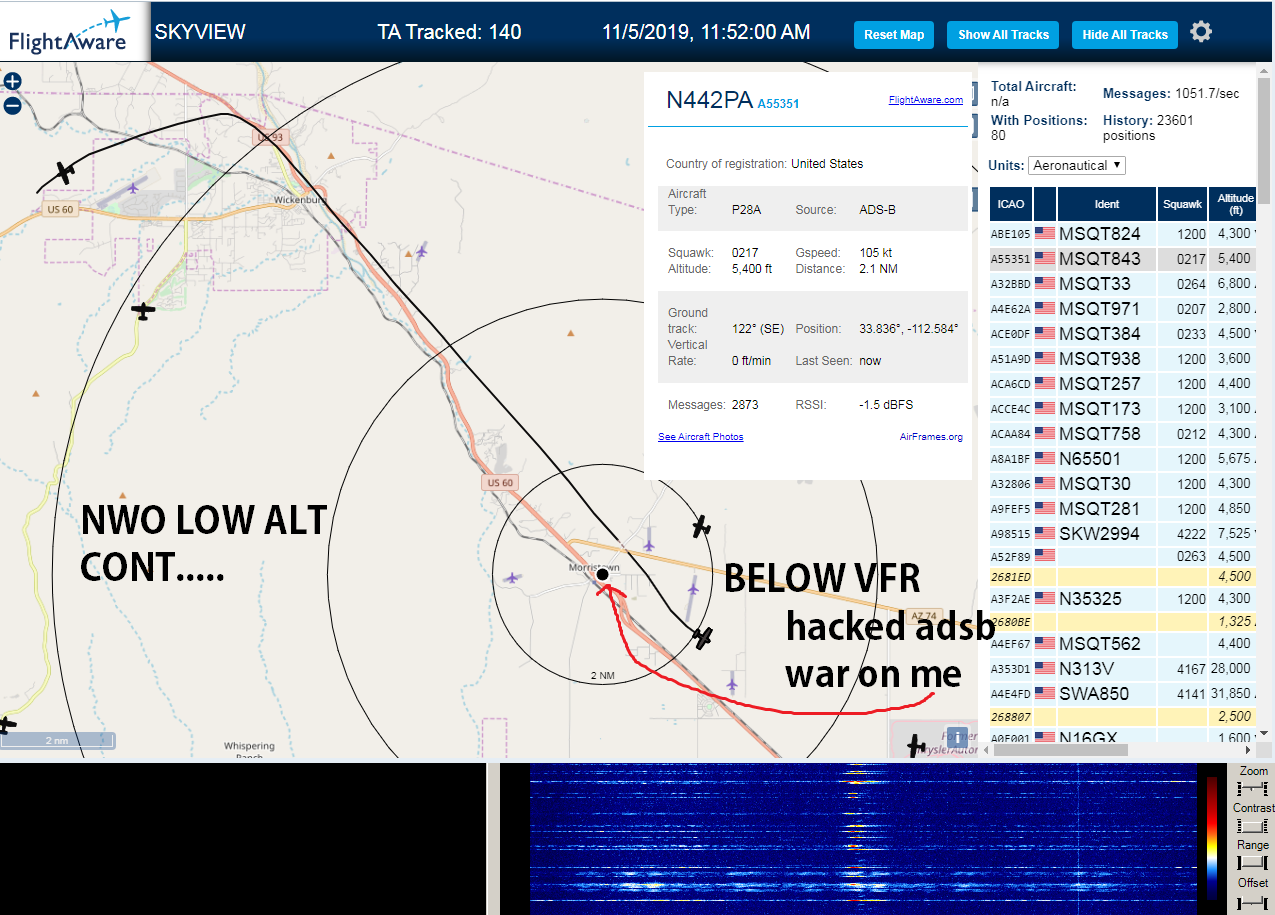Select aircraft icon beside map info button

click(916, 745)
